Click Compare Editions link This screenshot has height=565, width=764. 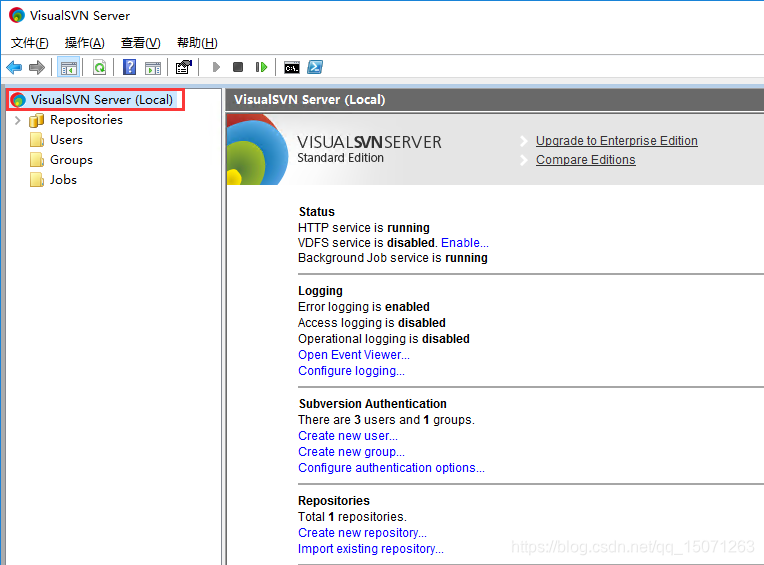585,160
